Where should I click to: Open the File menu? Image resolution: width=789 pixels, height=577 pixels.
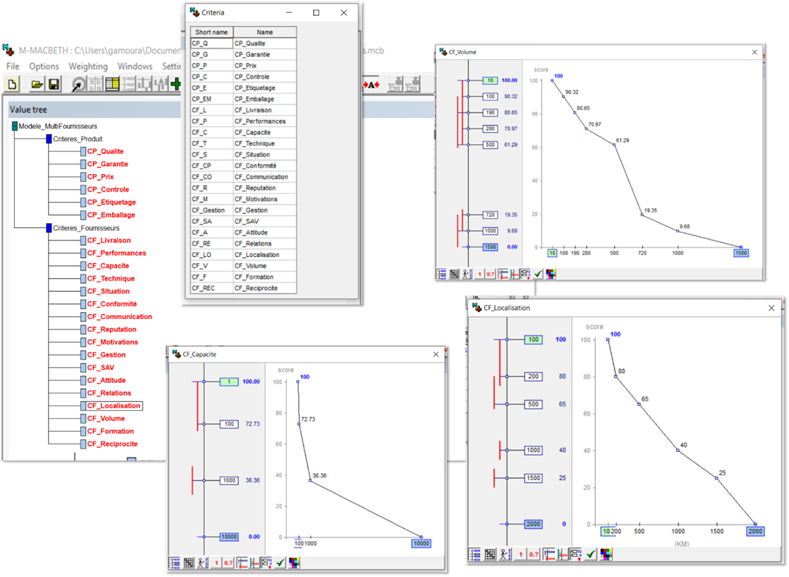pos(13,66)
